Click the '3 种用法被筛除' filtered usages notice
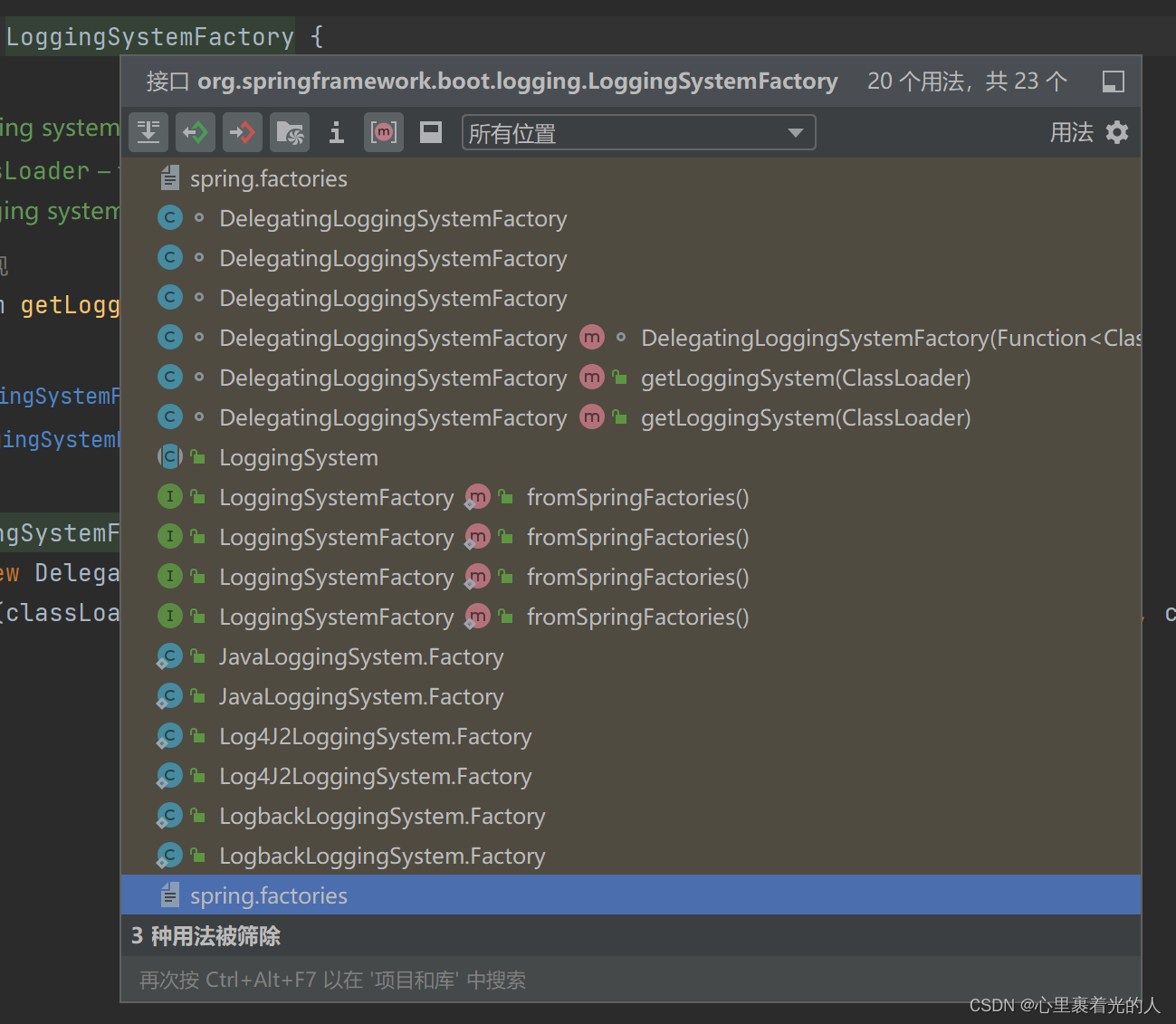Viewport: 1176px width, 1024px height. 206,935
